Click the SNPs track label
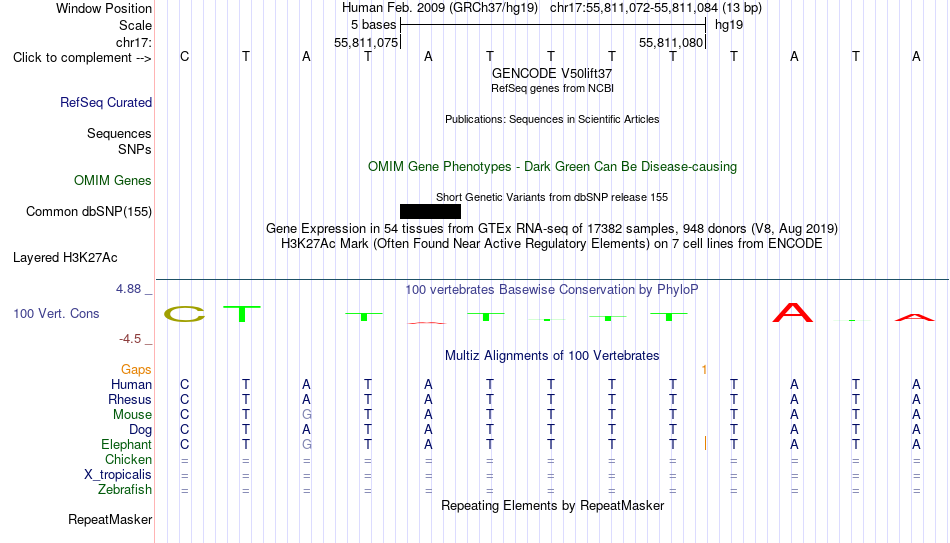 (x=135, y=149)
